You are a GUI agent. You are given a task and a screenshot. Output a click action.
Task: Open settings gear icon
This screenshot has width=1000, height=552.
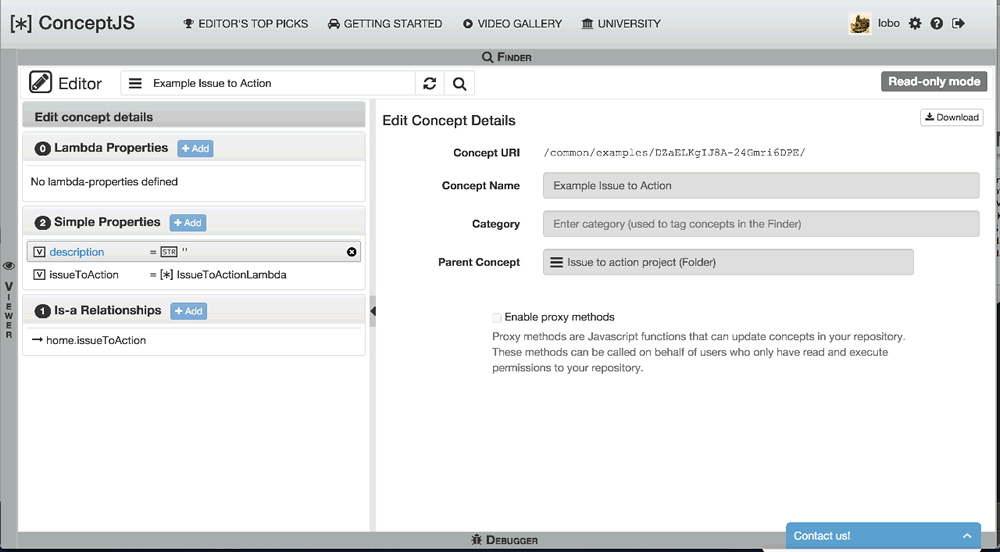[x=915, y=24]
